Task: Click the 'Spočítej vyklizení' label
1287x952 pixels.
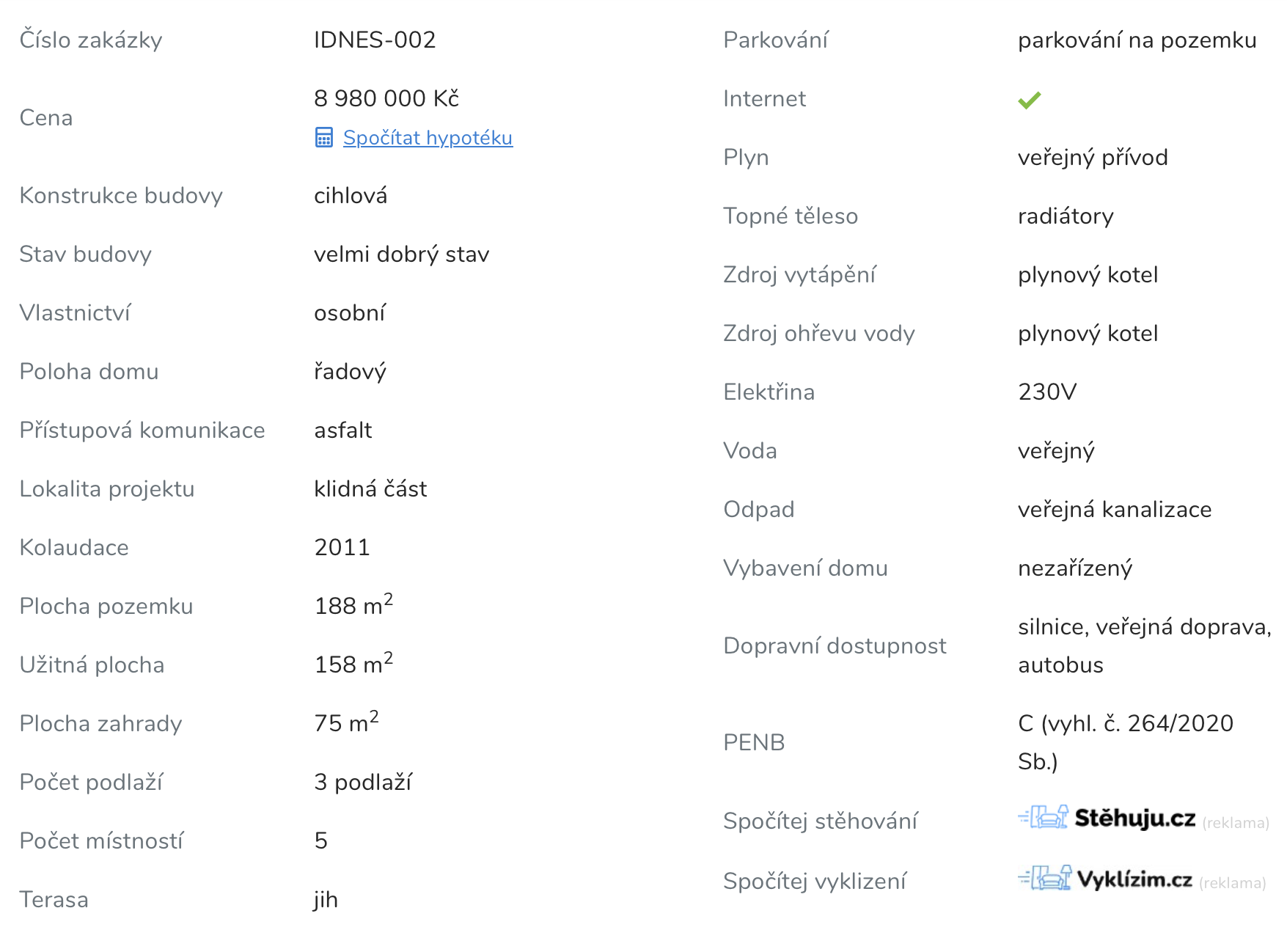Action: (x=814, y=881)
